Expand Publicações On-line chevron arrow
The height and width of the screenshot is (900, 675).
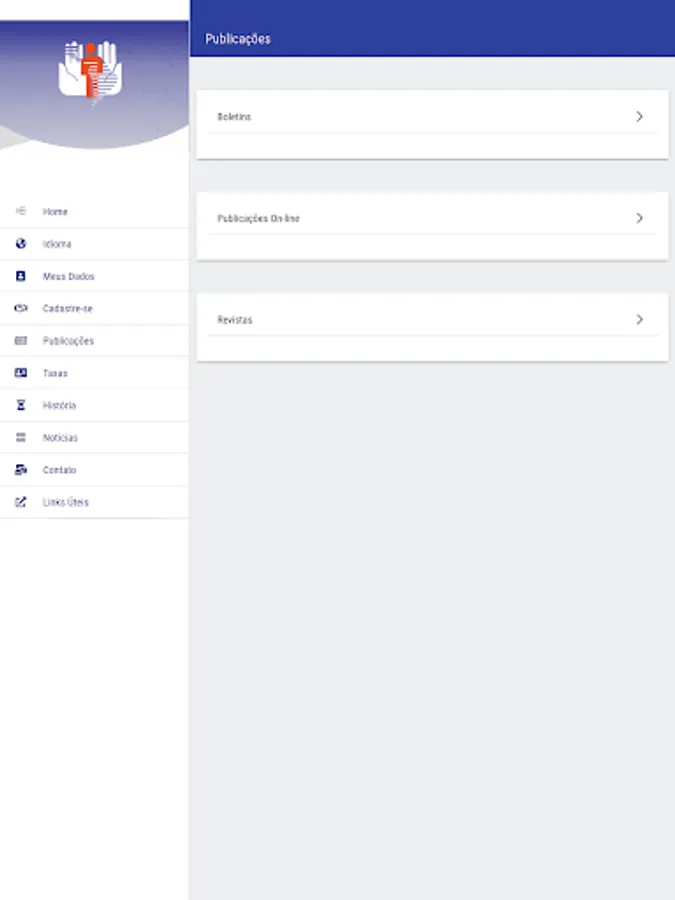[639, 218]
